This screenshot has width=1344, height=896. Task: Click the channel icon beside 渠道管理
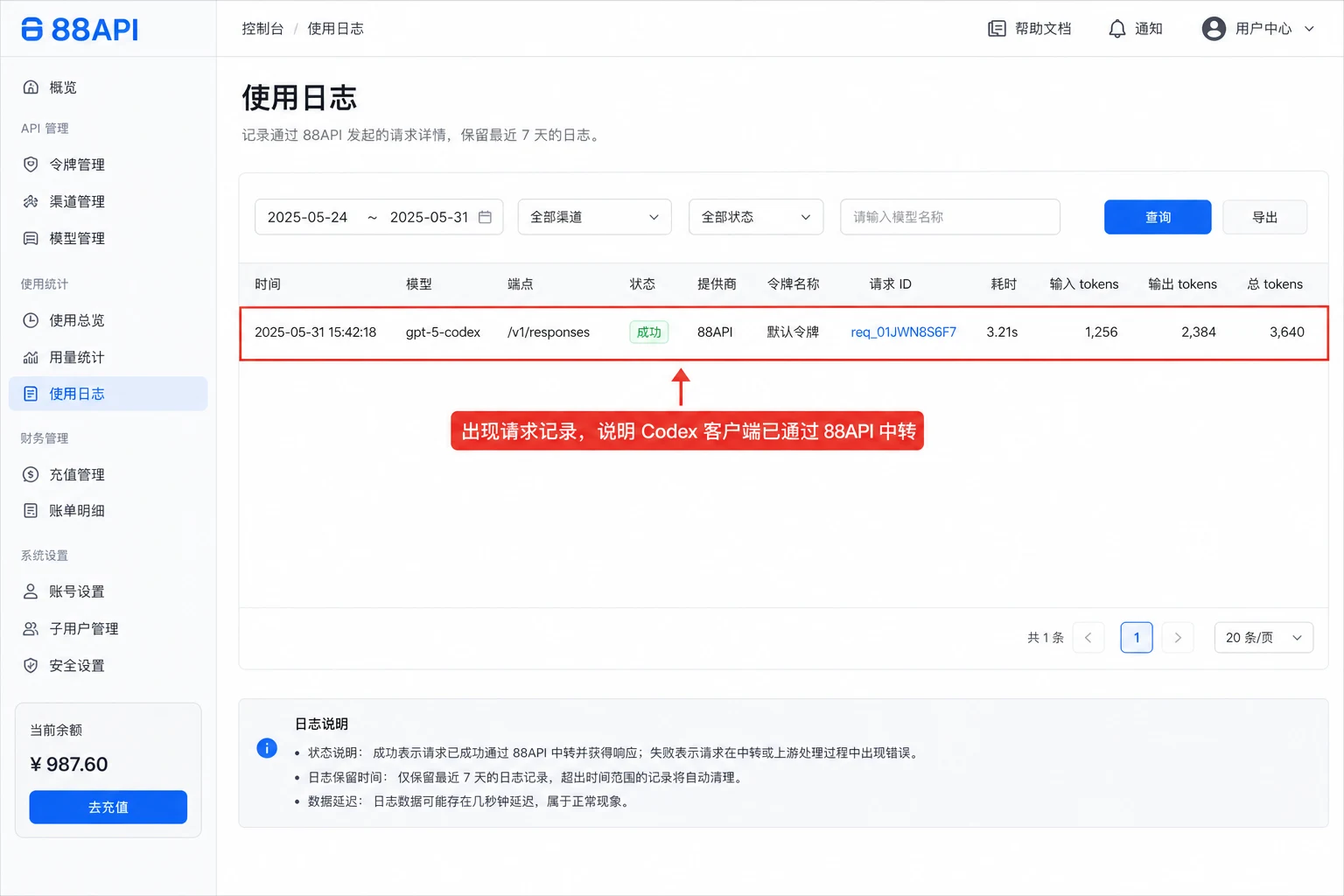click(x=31, y=201)
